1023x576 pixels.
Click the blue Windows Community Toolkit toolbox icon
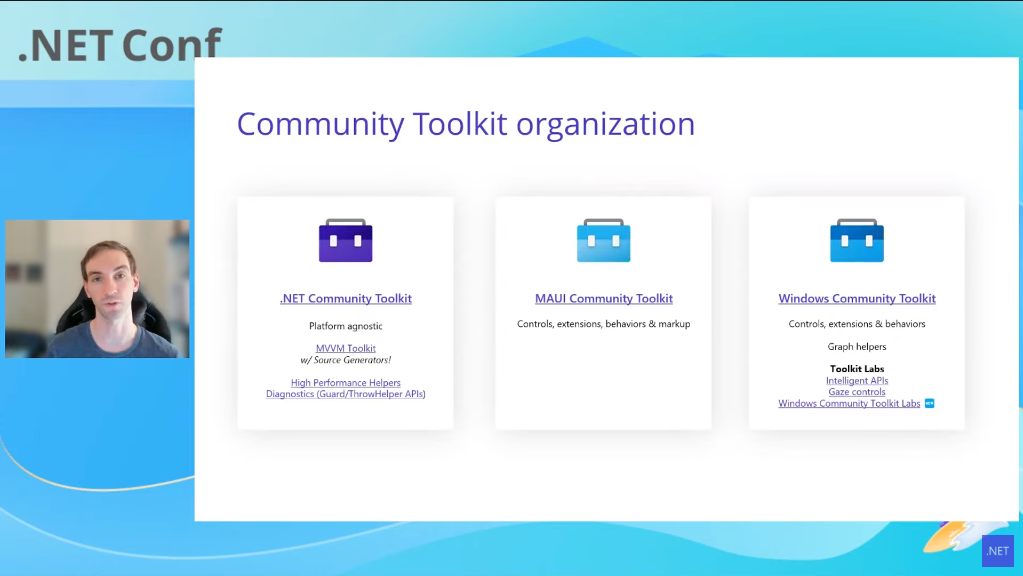point(857,240)
